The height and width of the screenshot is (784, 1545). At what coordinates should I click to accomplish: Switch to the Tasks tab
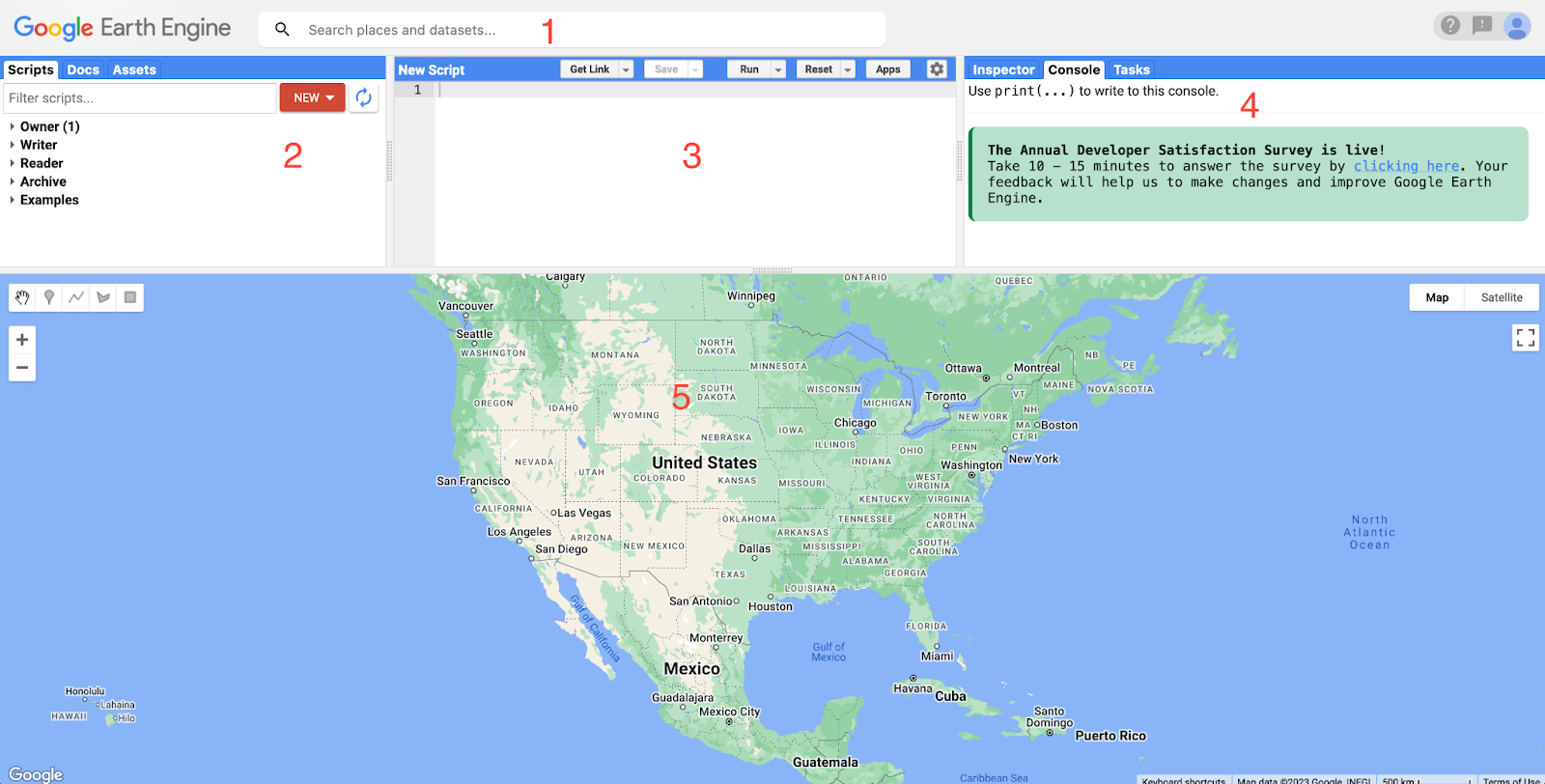[x=1132, y=70]
